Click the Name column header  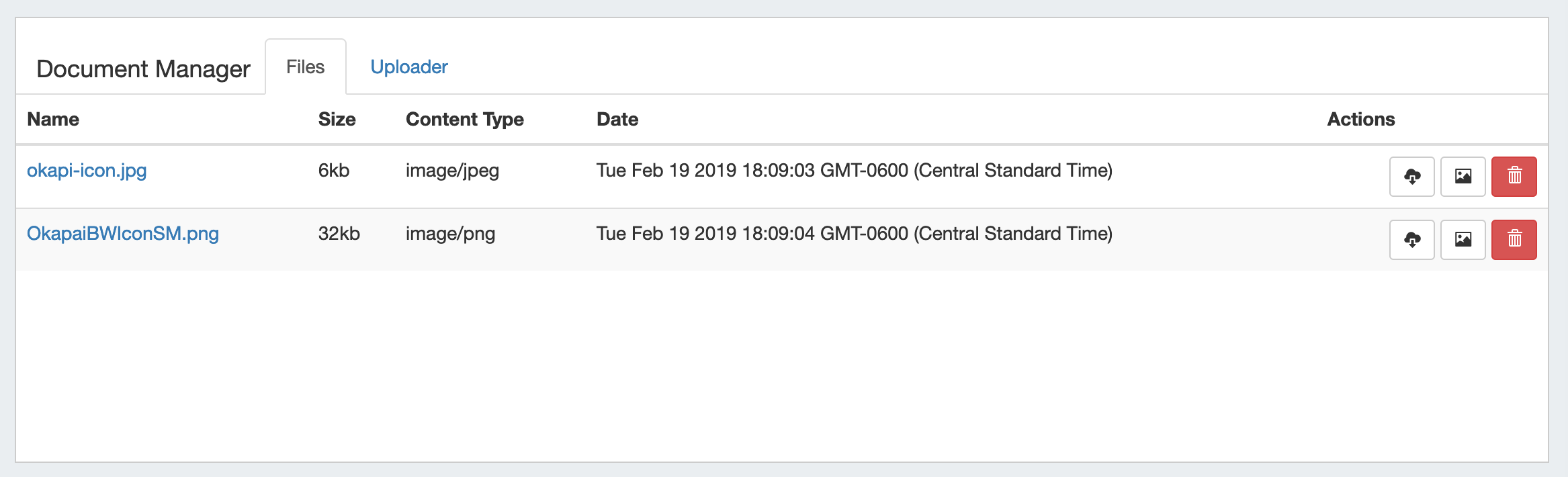point(53,120)
